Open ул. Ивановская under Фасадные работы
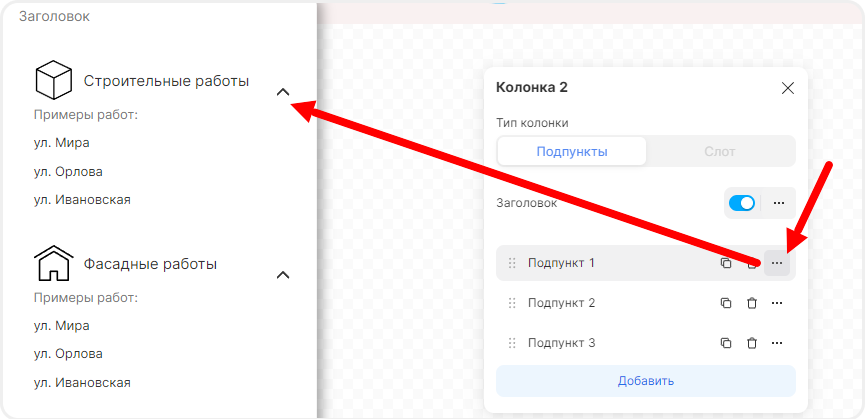Image resolution: width=865 pixels, height=419 pixels. [82, 383]
